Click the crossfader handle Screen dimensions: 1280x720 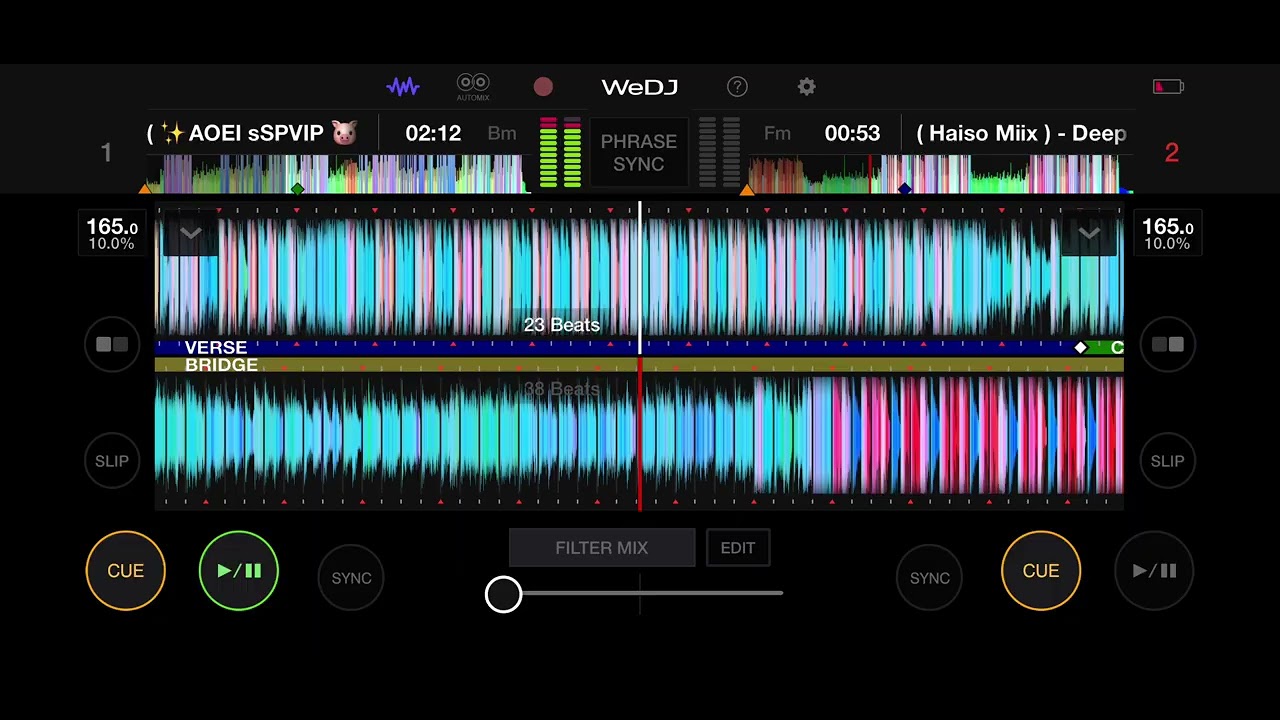[x=503, y=594]
